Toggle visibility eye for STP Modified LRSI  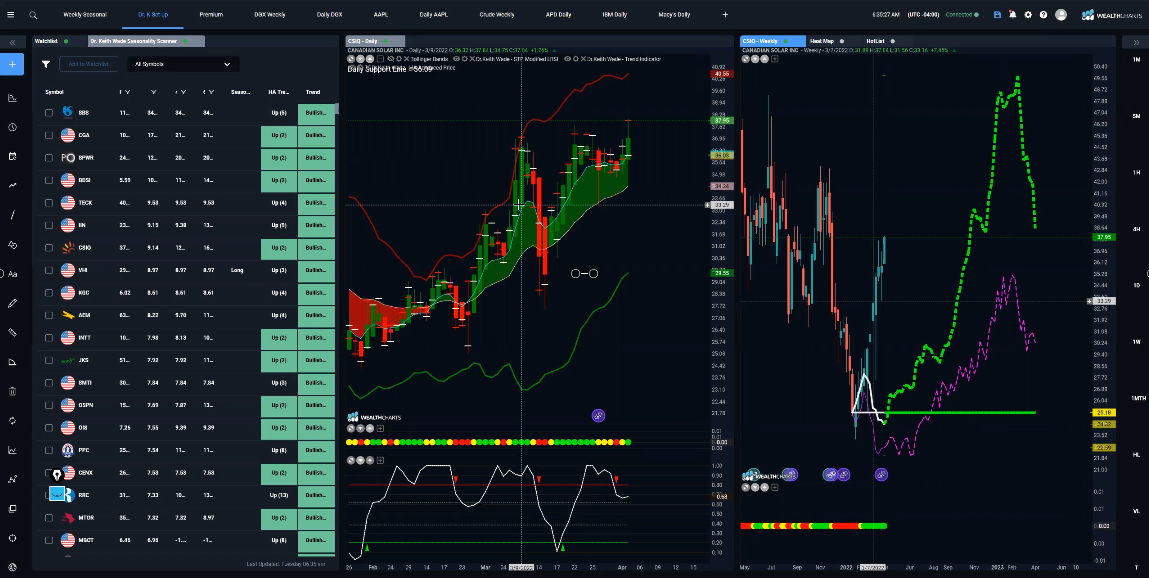(457, 59)
